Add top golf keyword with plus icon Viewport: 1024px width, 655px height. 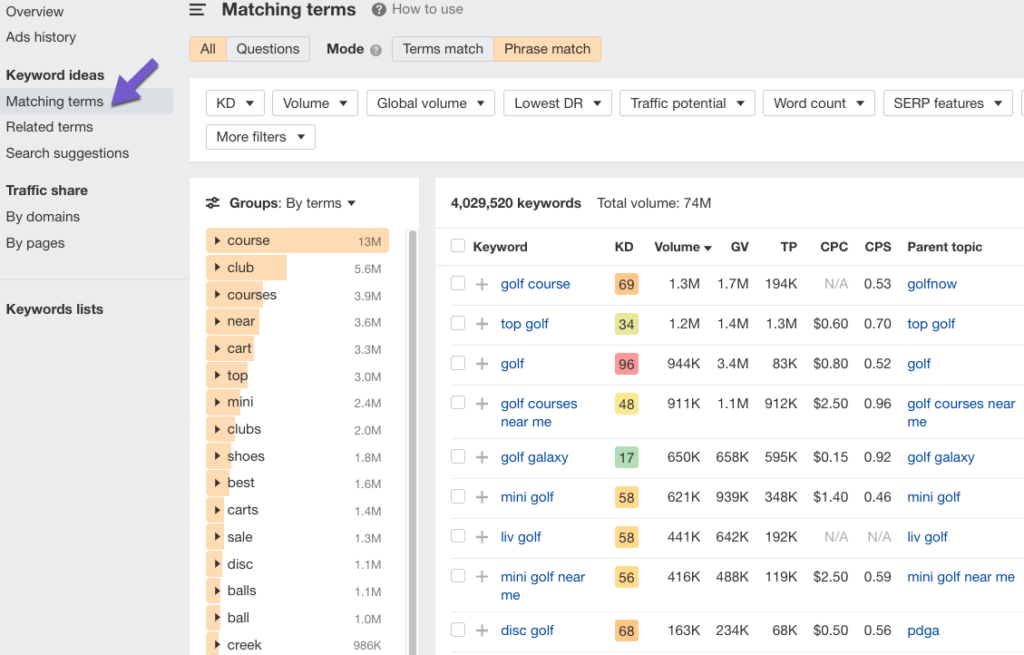482,324
